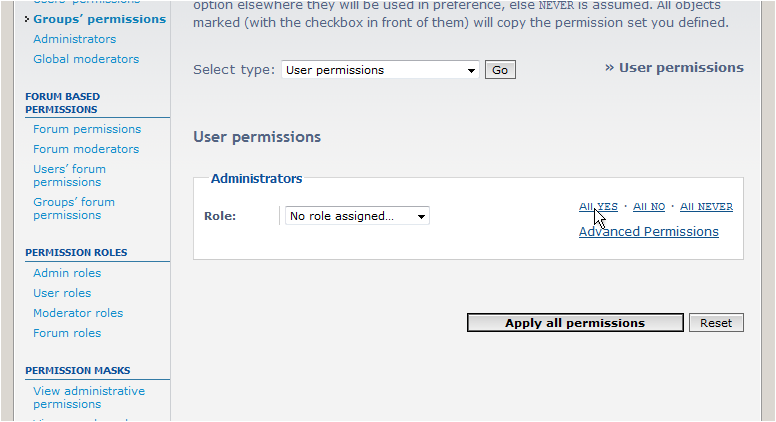The height and width of the screenshot is (422, 776).
Task: Open Moderator roles page
Action: pyautogui.click(x=78, y=313)
